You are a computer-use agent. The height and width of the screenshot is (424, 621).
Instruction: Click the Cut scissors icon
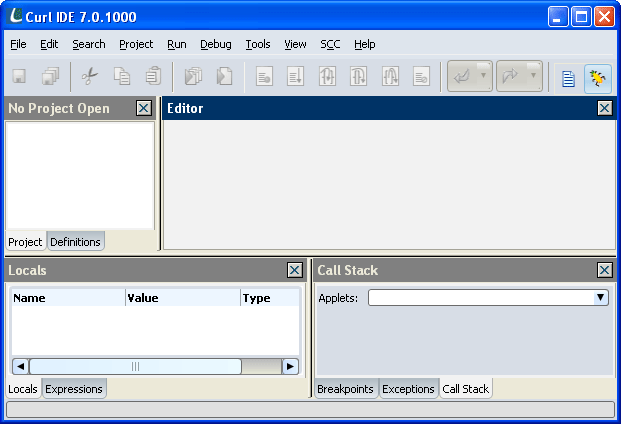(x=89, y=77)
